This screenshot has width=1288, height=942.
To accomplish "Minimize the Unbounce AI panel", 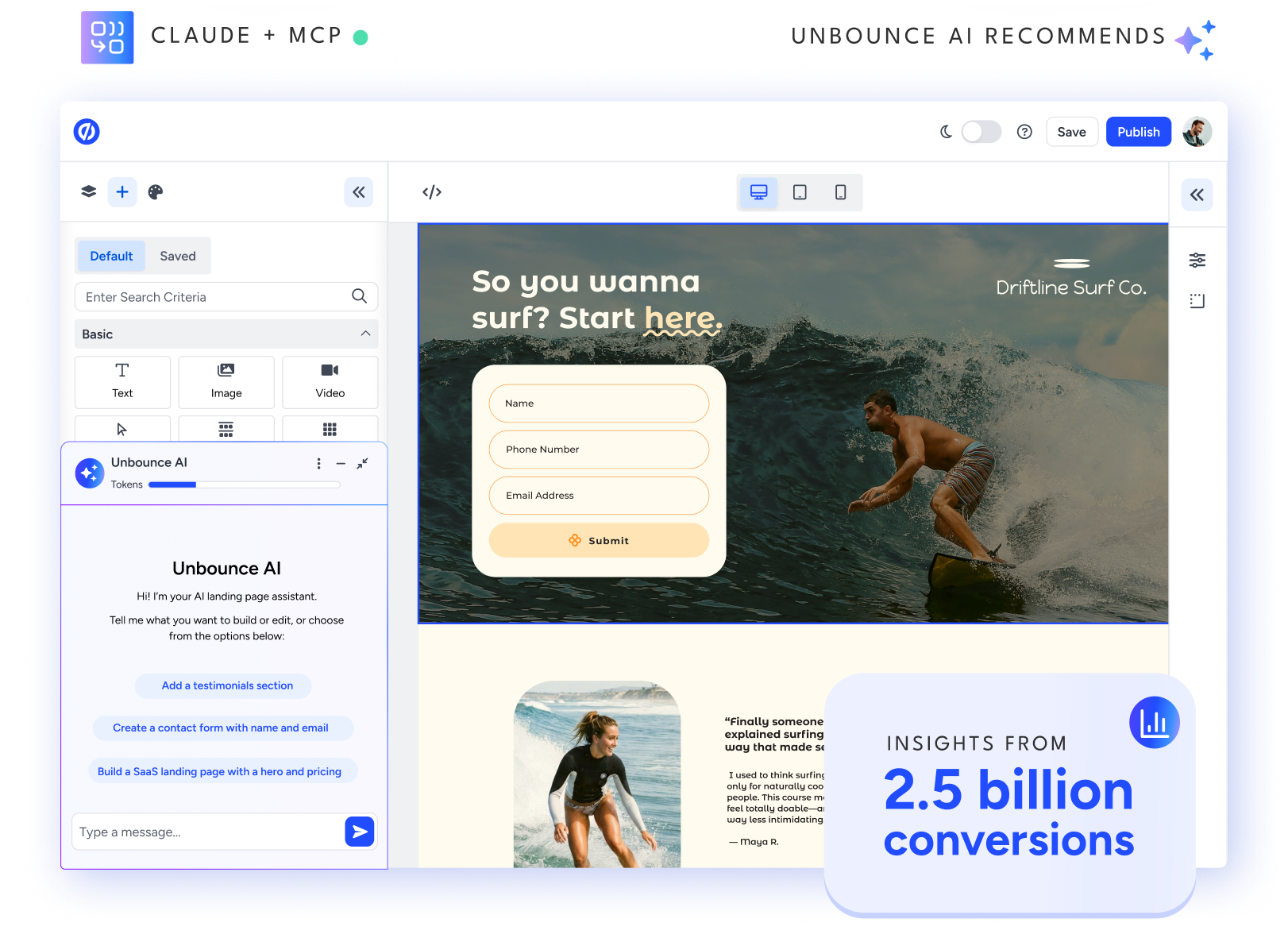I will [x=341, y=464].
